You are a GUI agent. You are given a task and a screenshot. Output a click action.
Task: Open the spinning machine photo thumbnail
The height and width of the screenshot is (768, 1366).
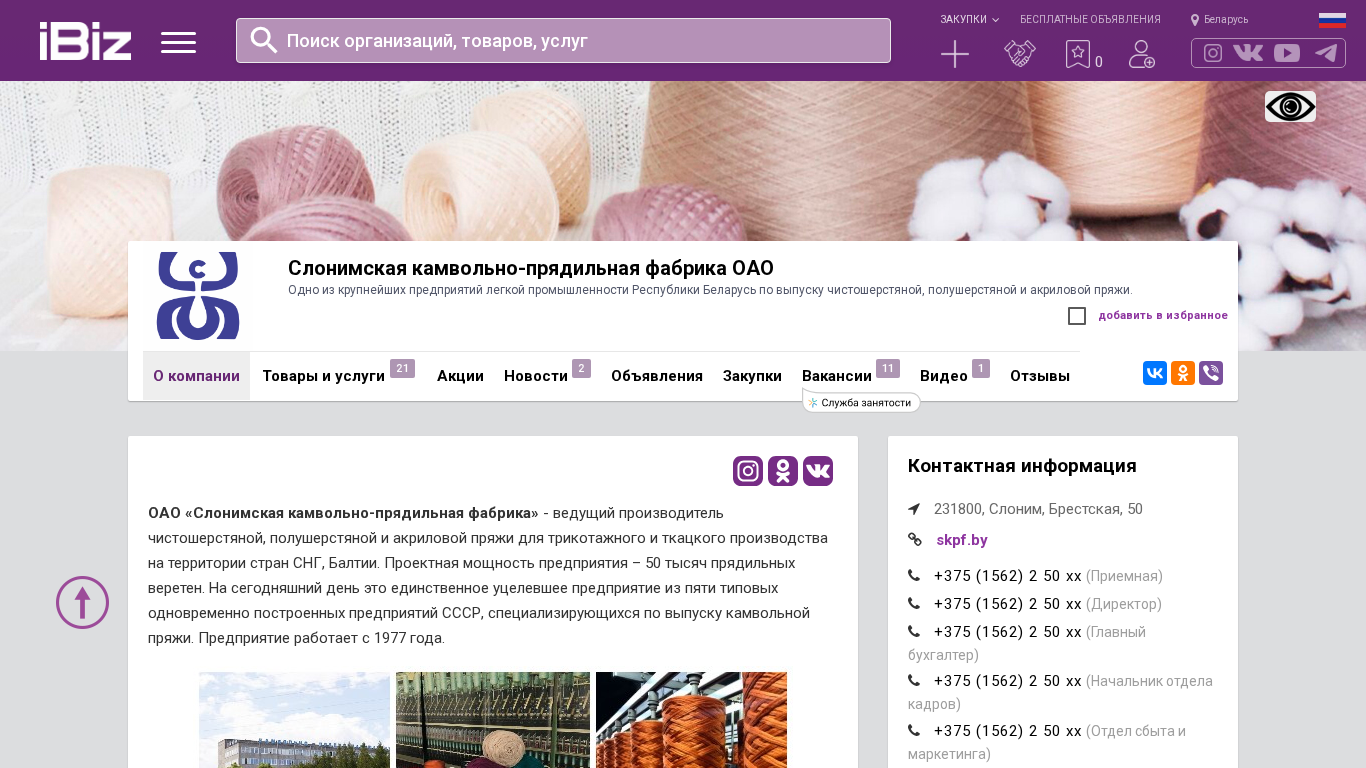493,720
